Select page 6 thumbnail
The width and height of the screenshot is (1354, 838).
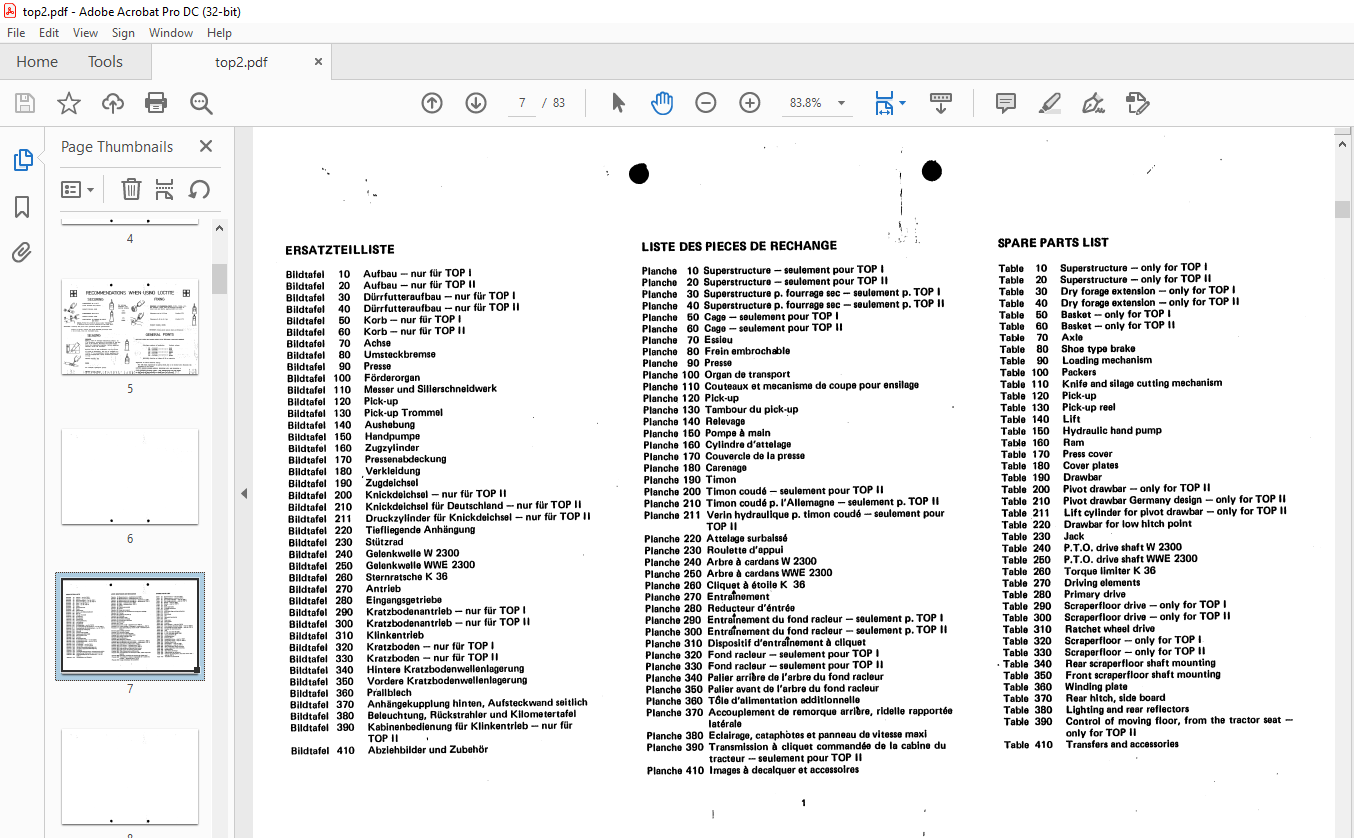(x=130, y=477)
